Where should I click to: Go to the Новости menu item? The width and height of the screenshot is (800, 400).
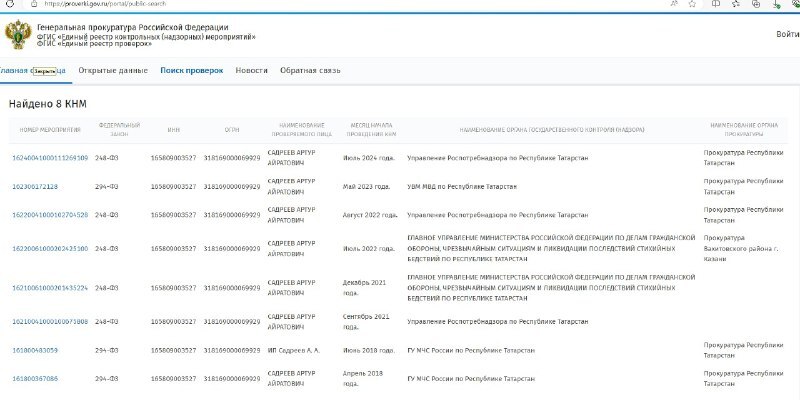[251, 71]
